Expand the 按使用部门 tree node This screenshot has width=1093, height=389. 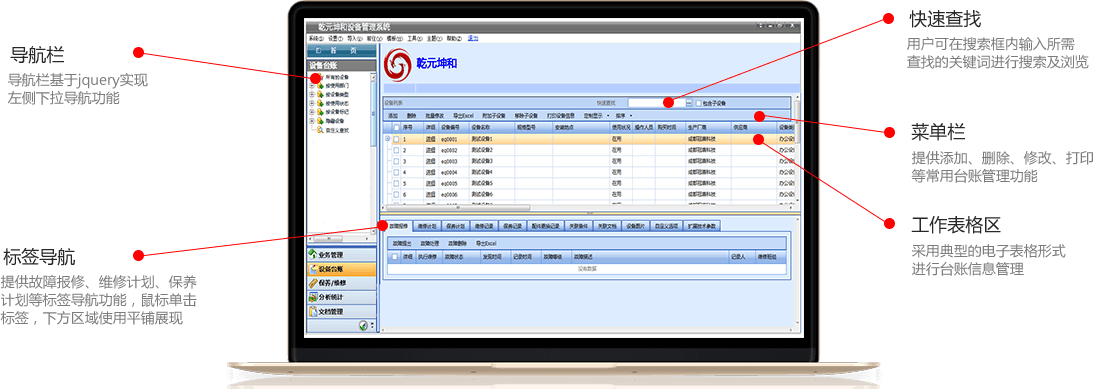312,85
